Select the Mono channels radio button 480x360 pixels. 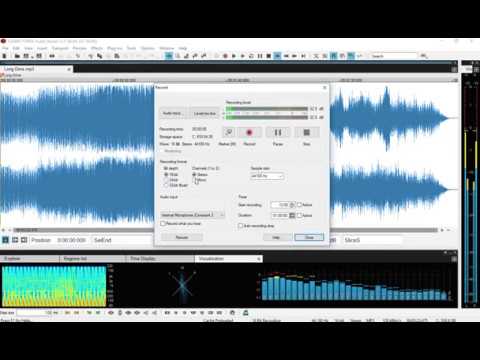click(194, 180)
